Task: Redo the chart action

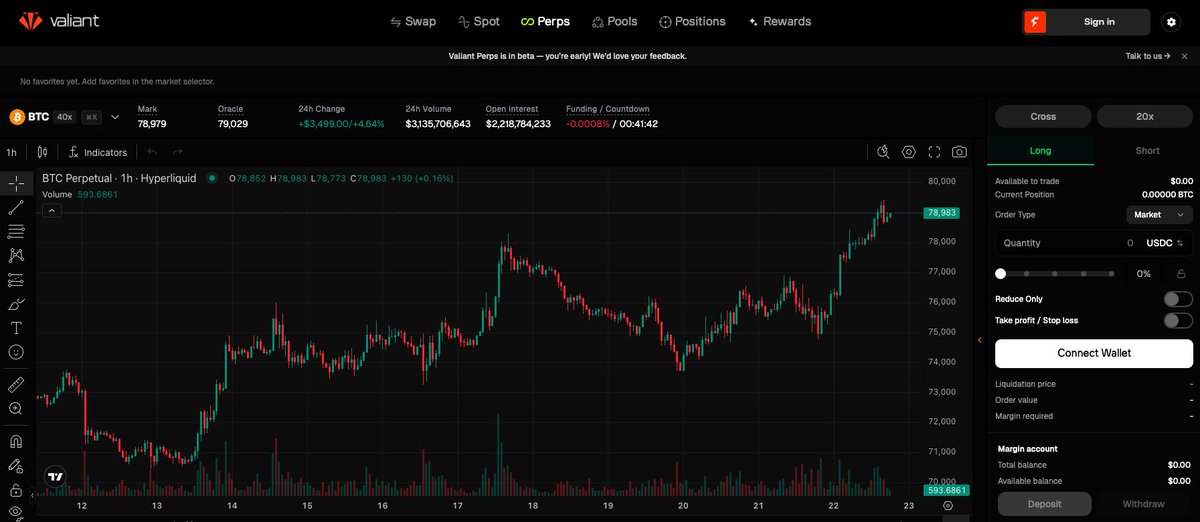Action: [177, 152]
